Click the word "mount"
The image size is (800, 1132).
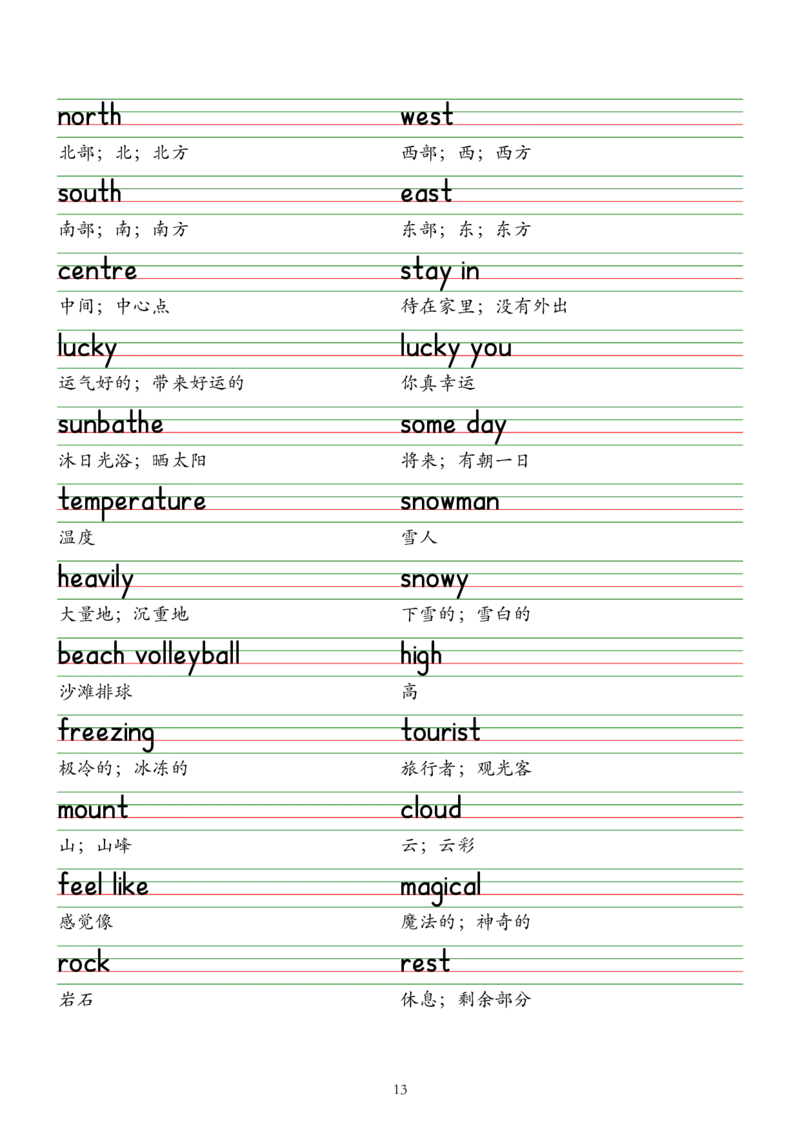[x=92, y=809]
